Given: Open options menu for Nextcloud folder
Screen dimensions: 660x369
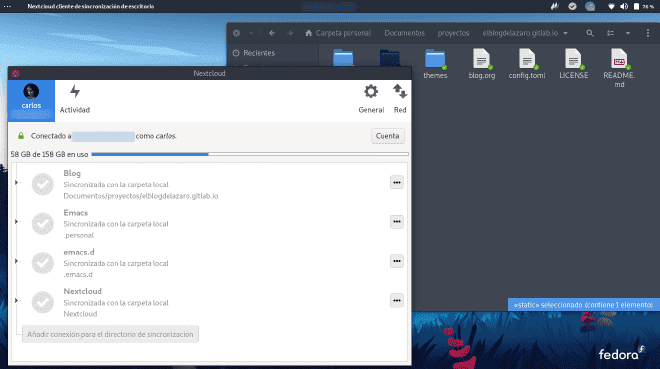Looking at the screenshot, I should click(x=397, y=300).
